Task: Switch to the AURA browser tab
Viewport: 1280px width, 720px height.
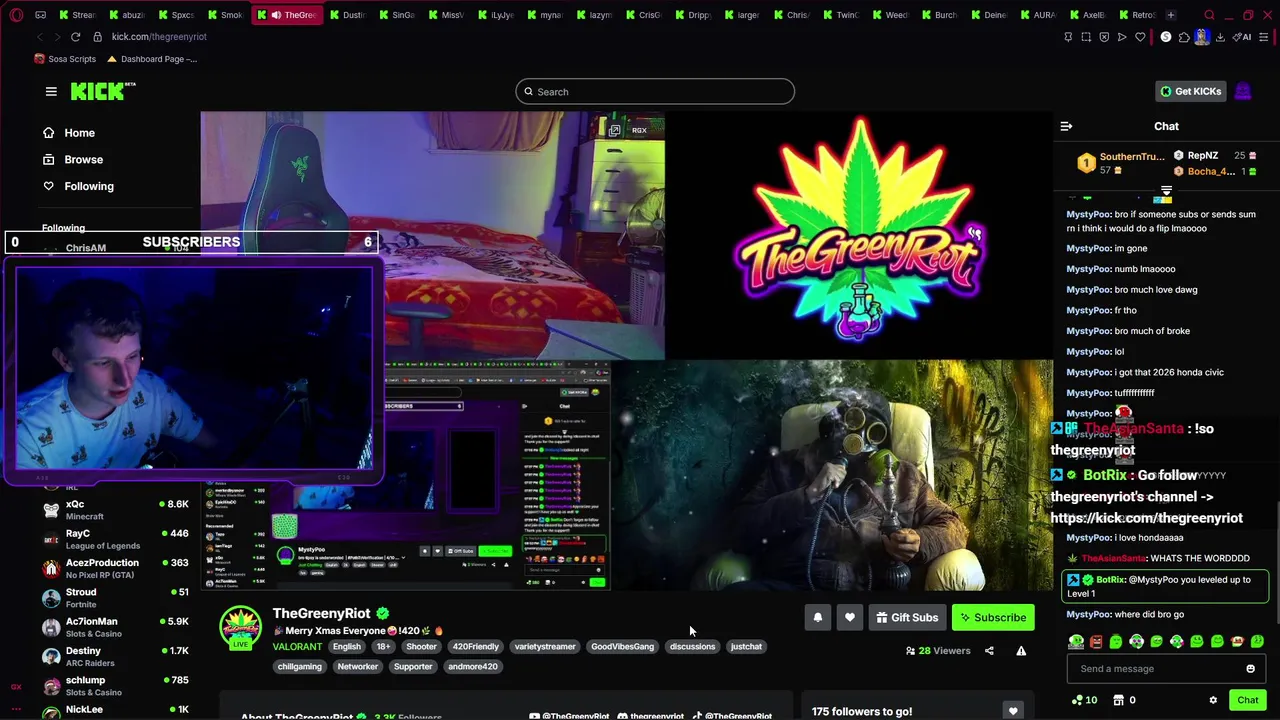Action: point(1039,15)
